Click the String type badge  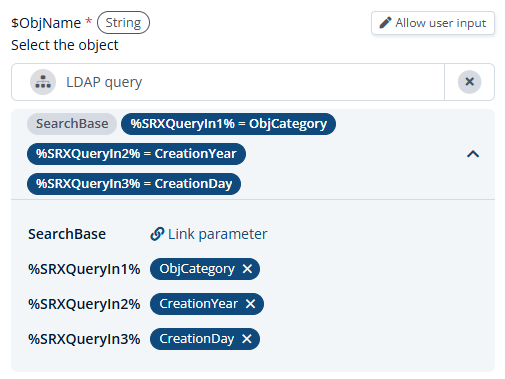pyautogui.click(x=123, y=23)
